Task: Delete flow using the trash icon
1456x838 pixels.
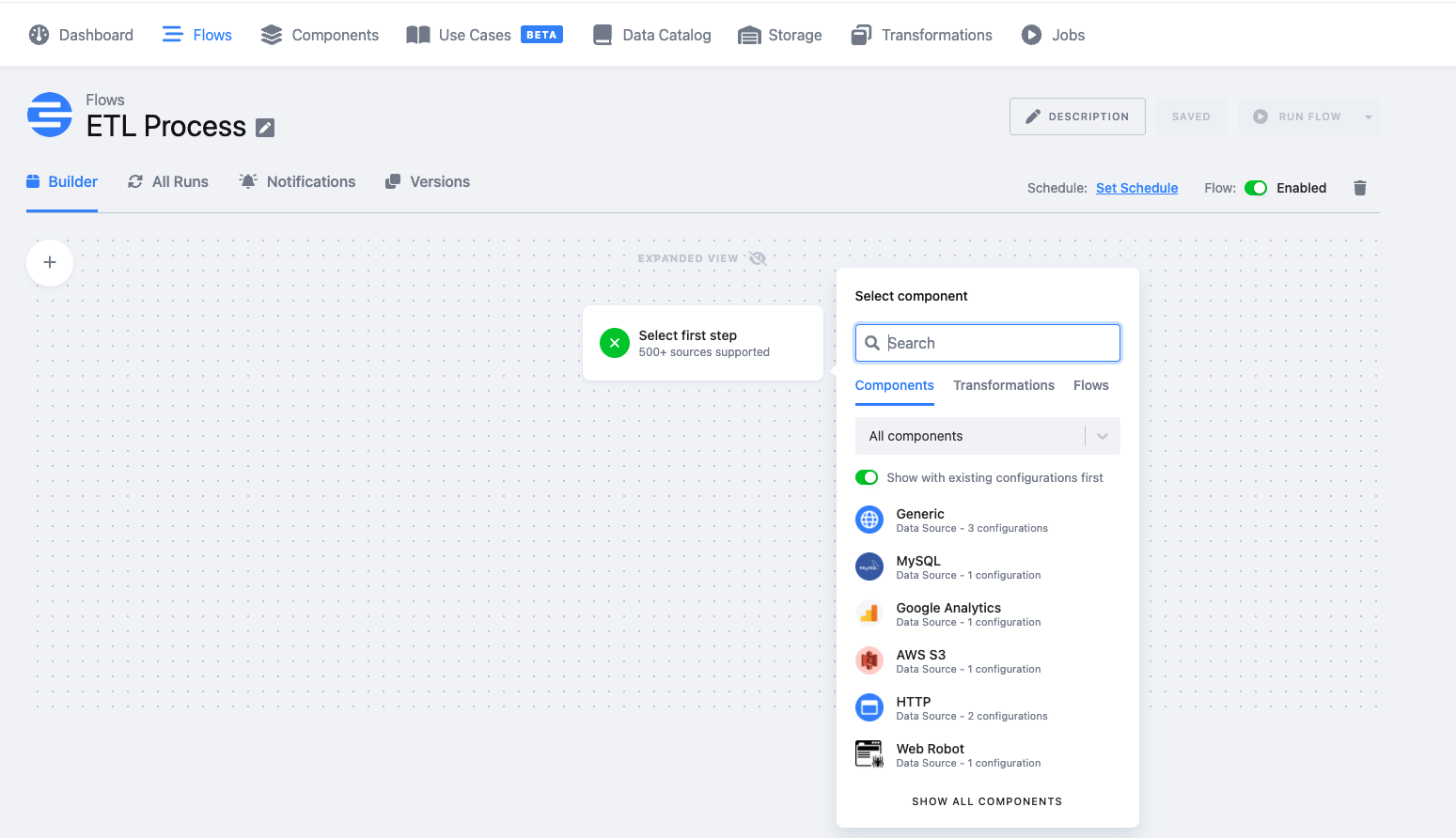Action: coord(1359,188)
